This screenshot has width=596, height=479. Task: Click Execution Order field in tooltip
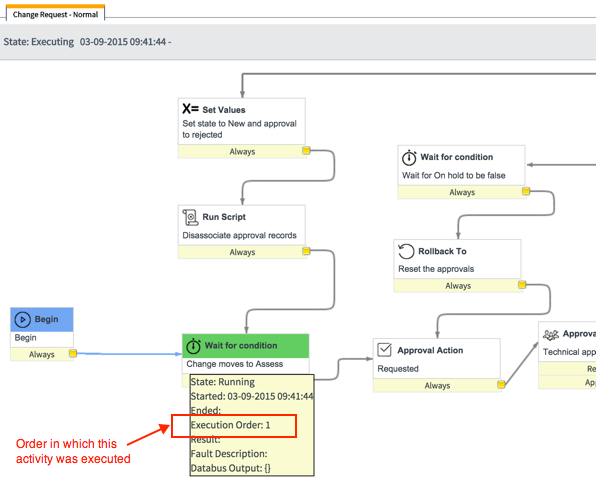click(x=230, y=425)
